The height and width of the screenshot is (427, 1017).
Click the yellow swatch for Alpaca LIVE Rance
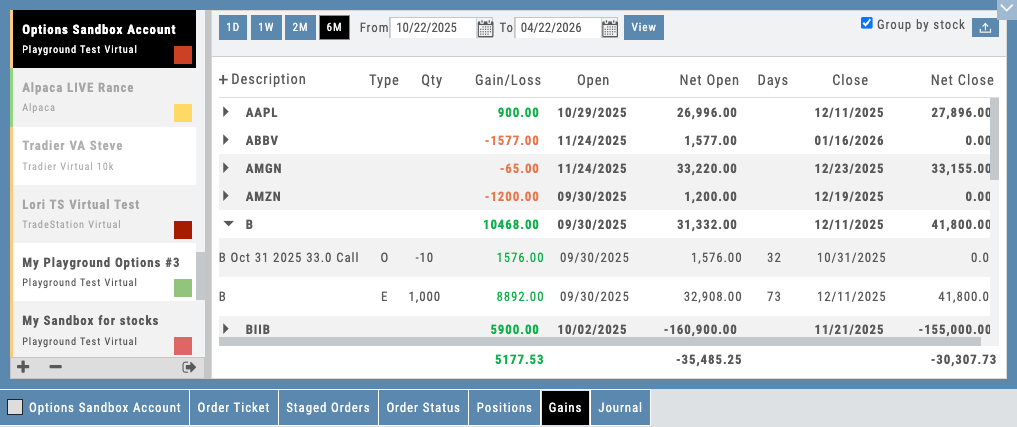[183, 113]
